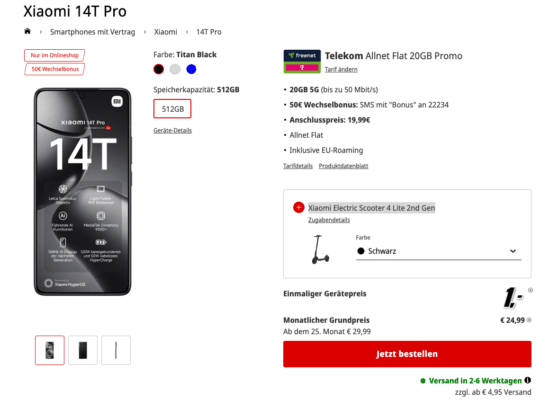Click the freenet Telekom tariff logo
Image resolution: width=549 pixels, height=400 pixels.
(x=302, y=61)
